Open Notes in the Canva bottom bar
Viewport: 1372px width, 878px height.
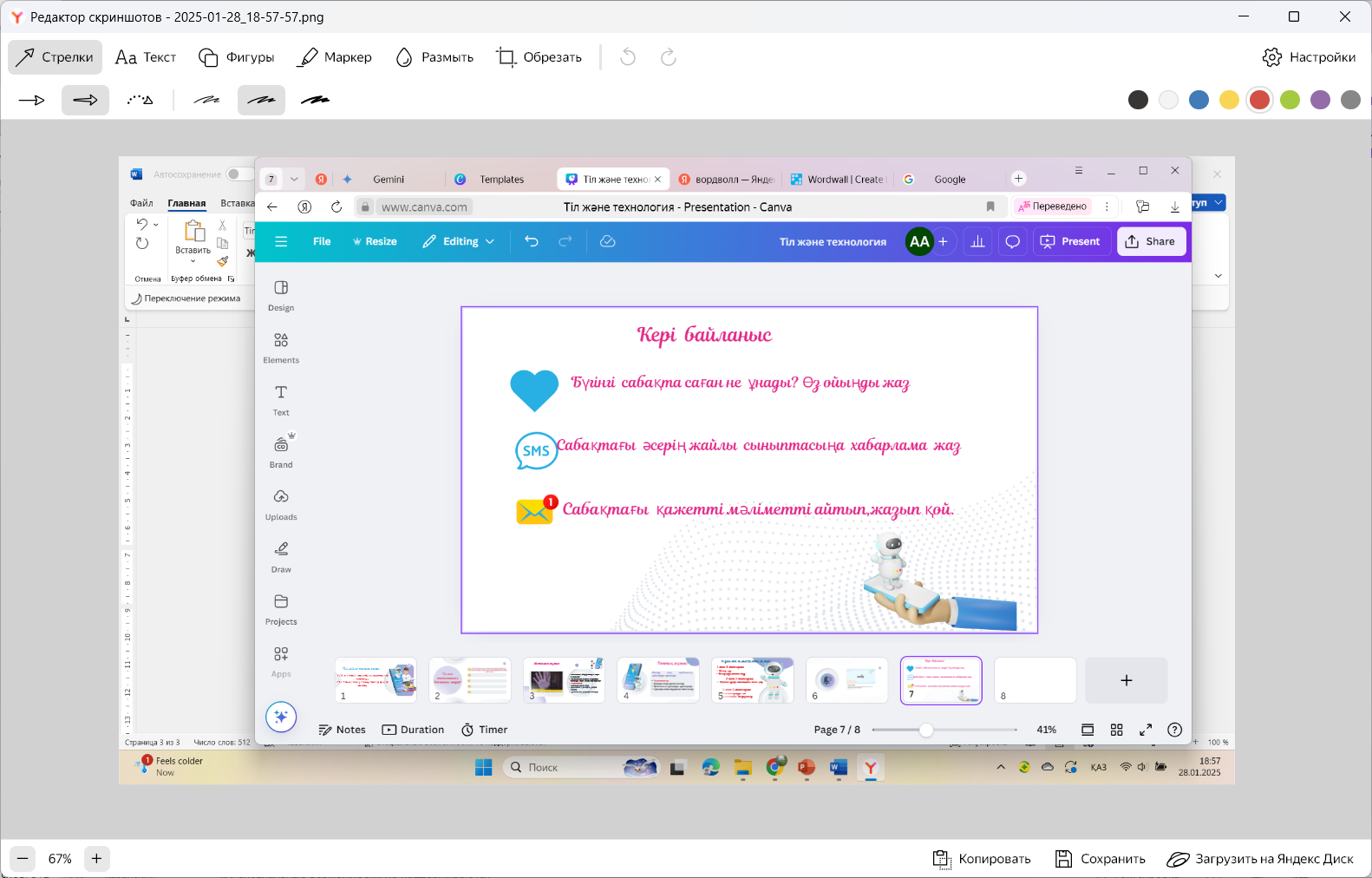tap(342, 730)
